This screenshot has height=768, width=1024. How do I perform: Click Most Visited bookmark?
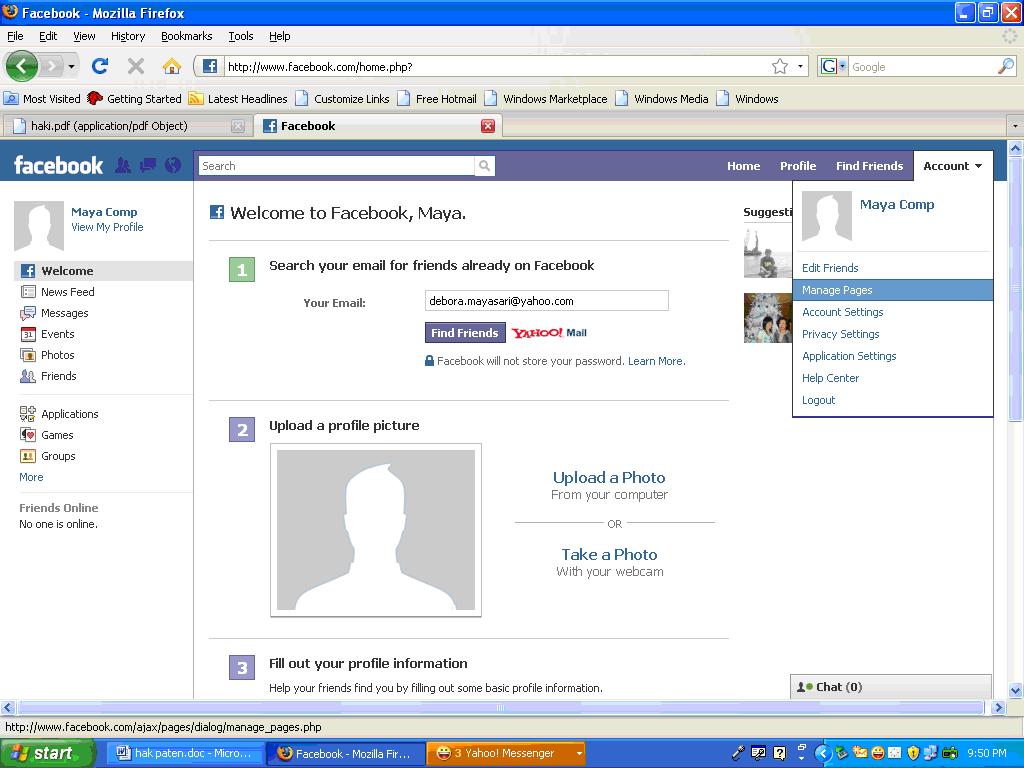point(42,99)
